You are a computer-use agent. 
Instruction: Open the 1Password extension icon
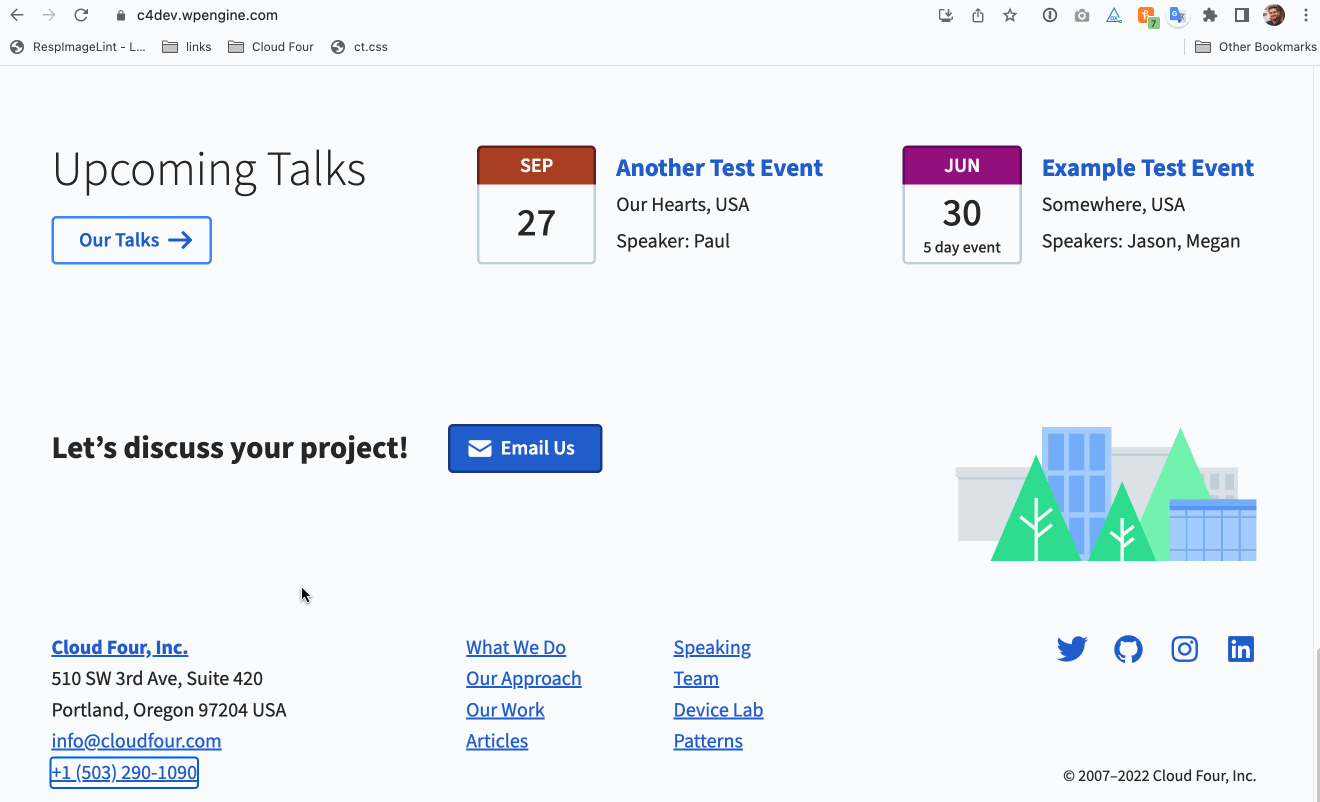(1050, 15)
